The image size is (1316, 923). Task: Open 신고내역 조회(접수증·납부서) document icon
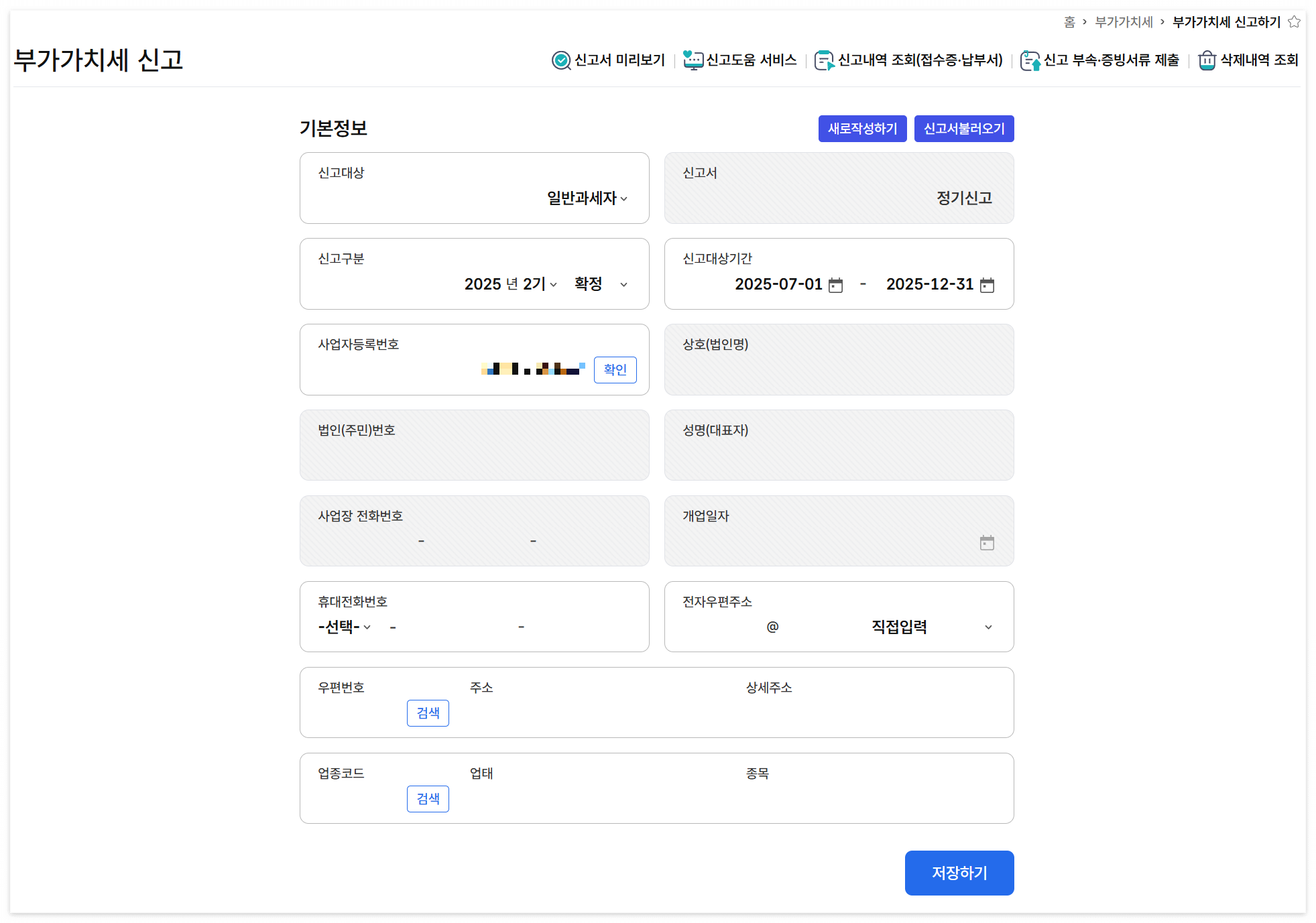point(824,60)
